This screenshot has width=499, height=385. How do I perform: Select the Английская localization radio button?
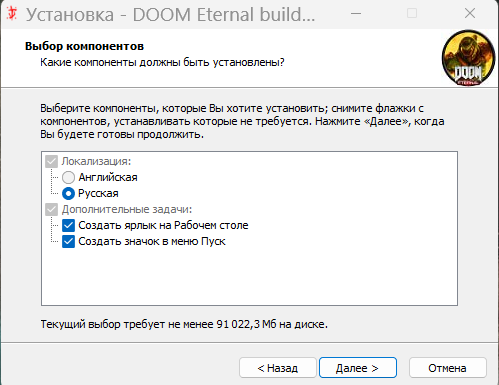click(x=68, y=177)
